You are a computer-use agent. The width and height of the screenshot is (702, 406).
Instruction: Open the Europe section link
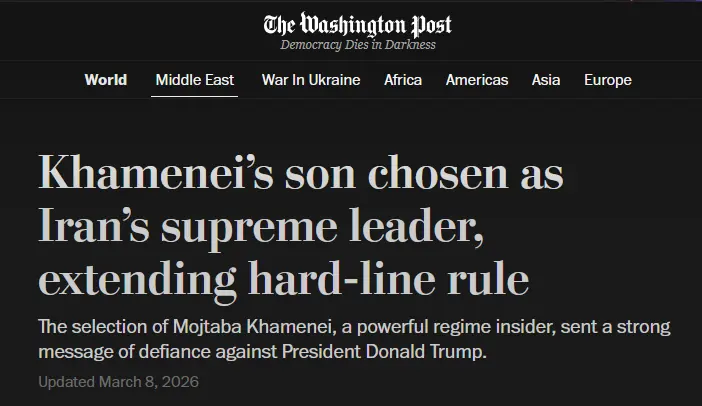tap(607, 80)
